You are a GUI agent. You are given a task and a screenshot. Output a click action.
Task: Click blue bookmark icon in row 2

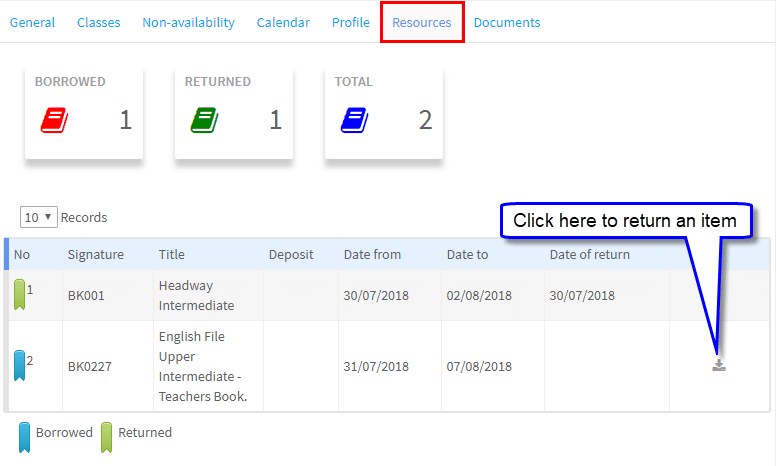pyautogui.click(x=20, y=366)
